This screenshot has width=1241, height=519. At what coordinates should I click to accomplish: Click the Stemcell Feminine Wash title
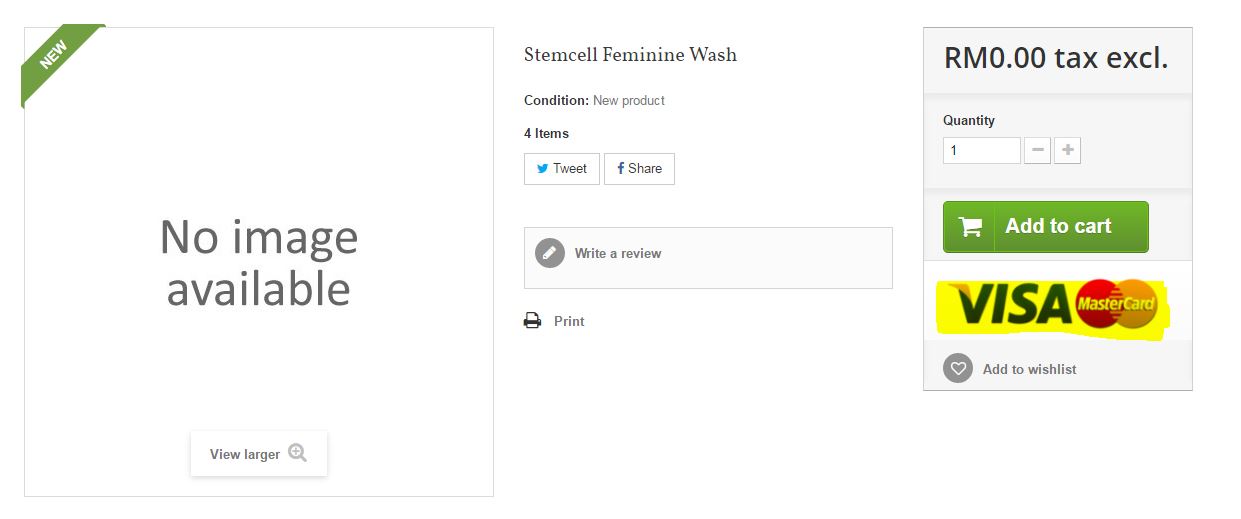coord(630,55)
